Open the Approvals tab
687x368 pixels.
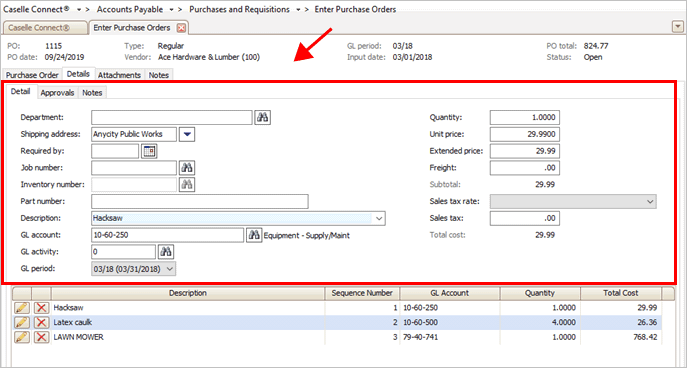point(57,93)
